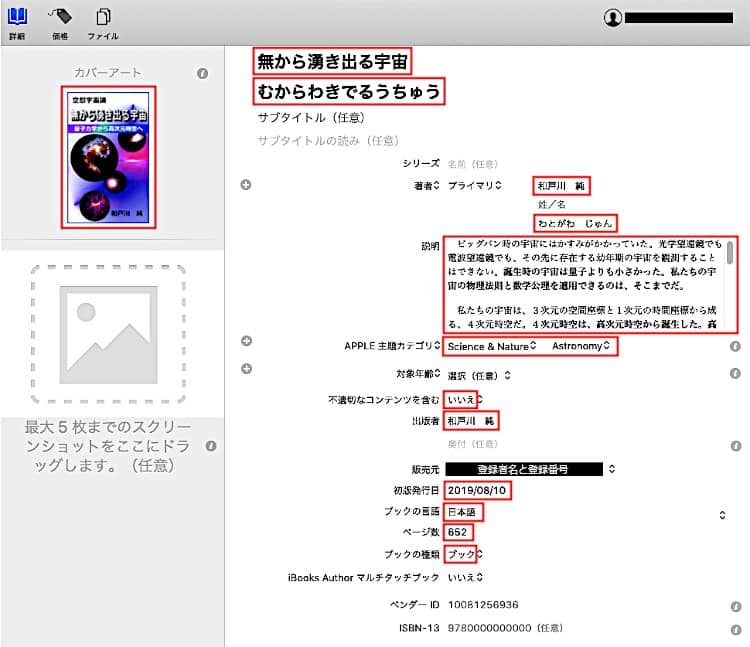Click the screenshot drop zone placeholder

pyautogui.click(x=109, y=335)
